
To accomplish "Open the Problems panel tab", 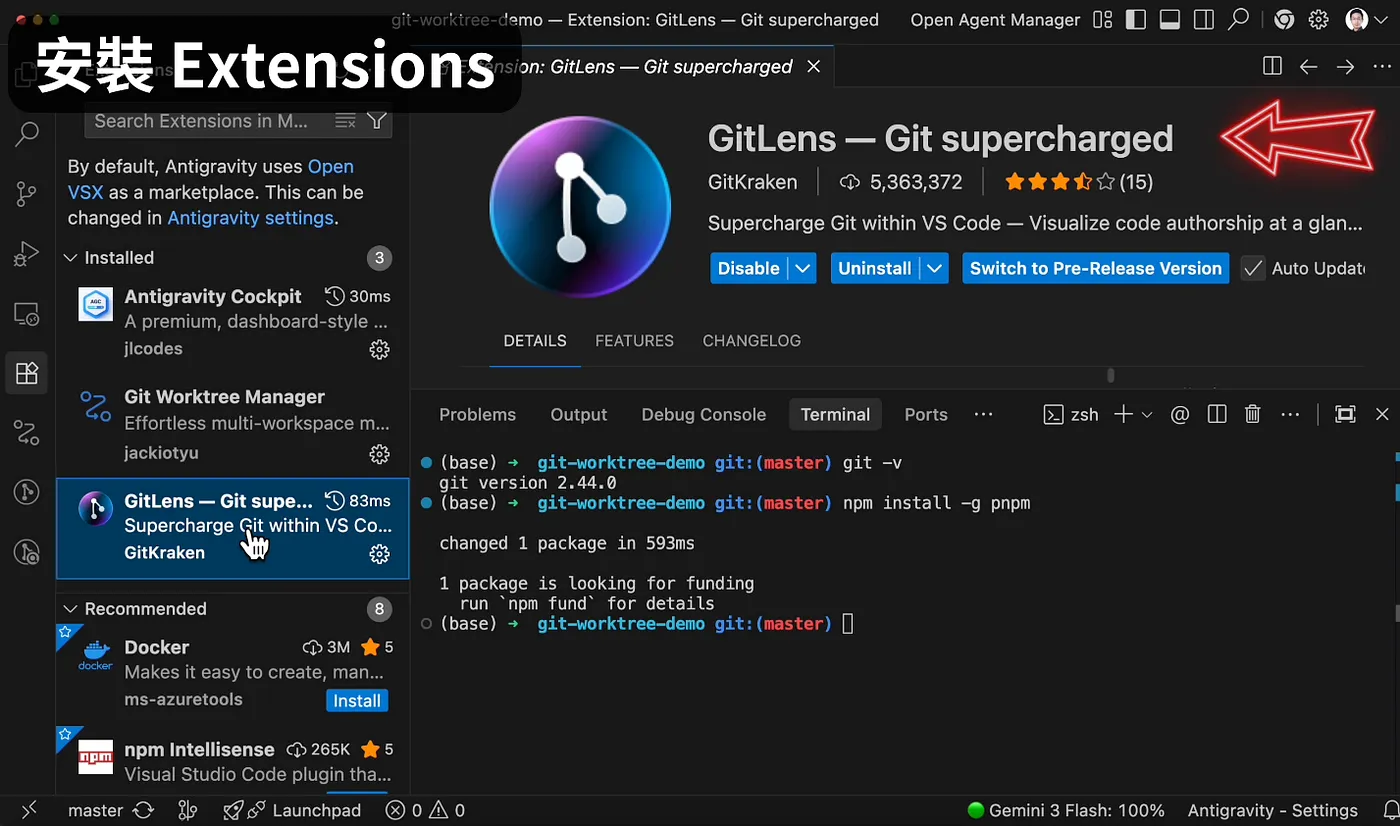I will 477,414.
